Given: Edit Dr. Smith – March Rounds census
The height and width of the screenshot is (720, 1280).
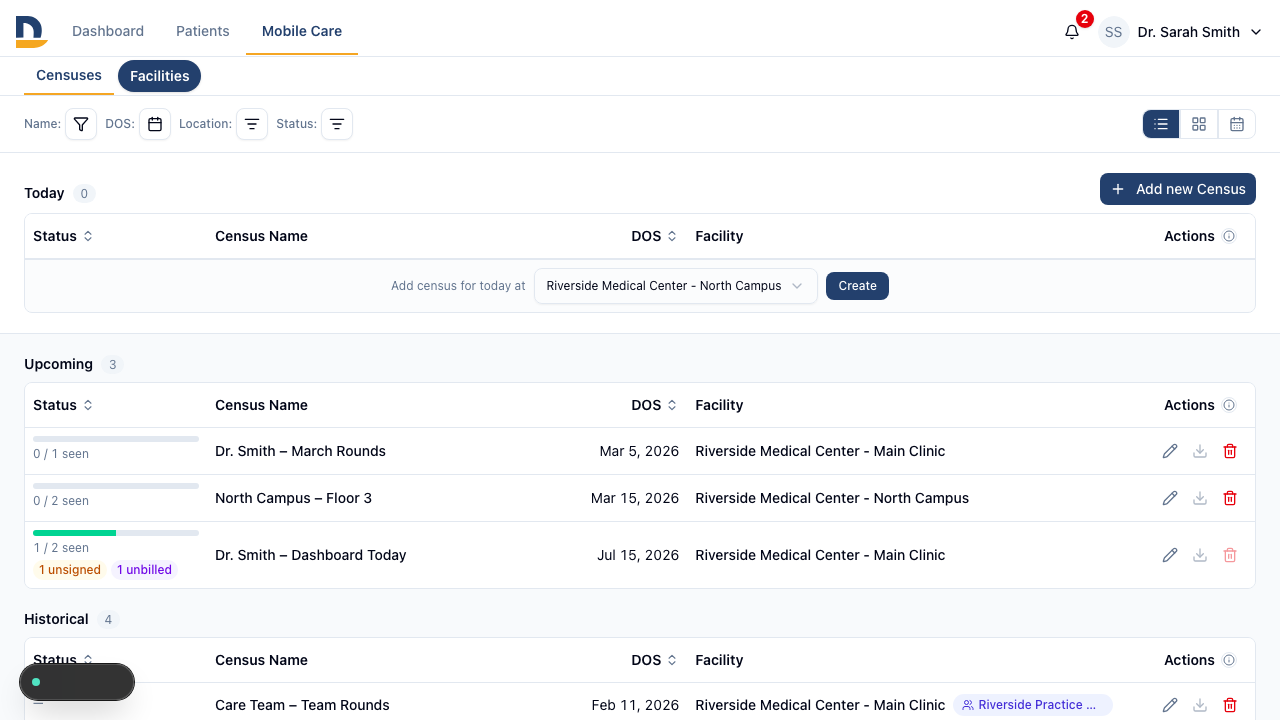Looking at the screenshot, I should point(1170,451).
